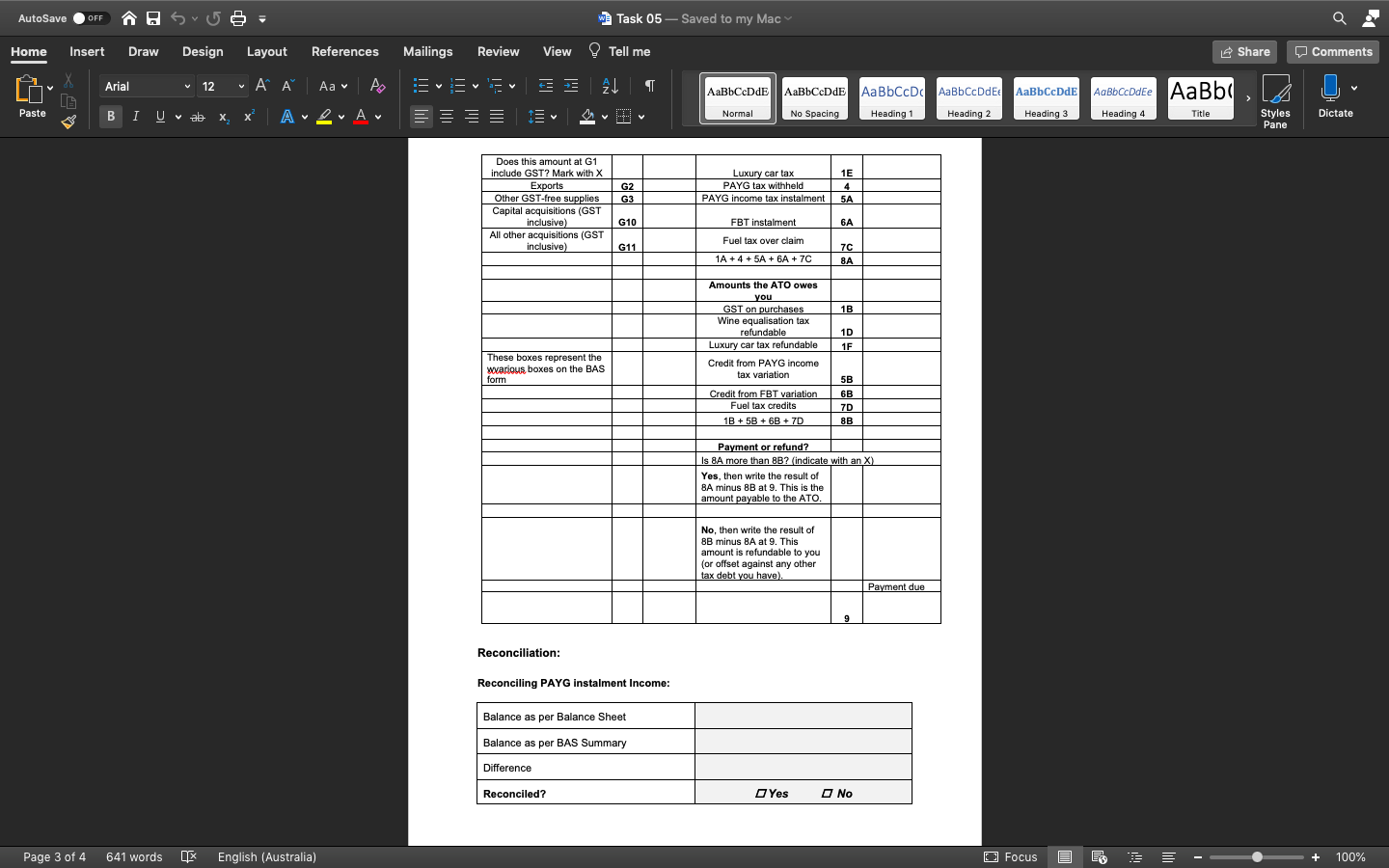Open the Insert ribbon tab
This screenshot has height=868, width=1389.
pyautogui.click(x=87, y=51)
